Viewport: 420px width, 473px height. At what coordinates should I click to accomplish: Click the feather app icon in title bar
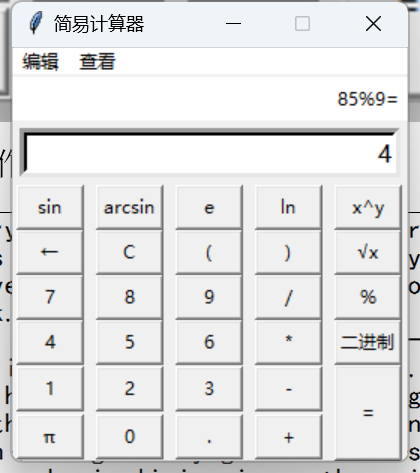click(36, 23)
